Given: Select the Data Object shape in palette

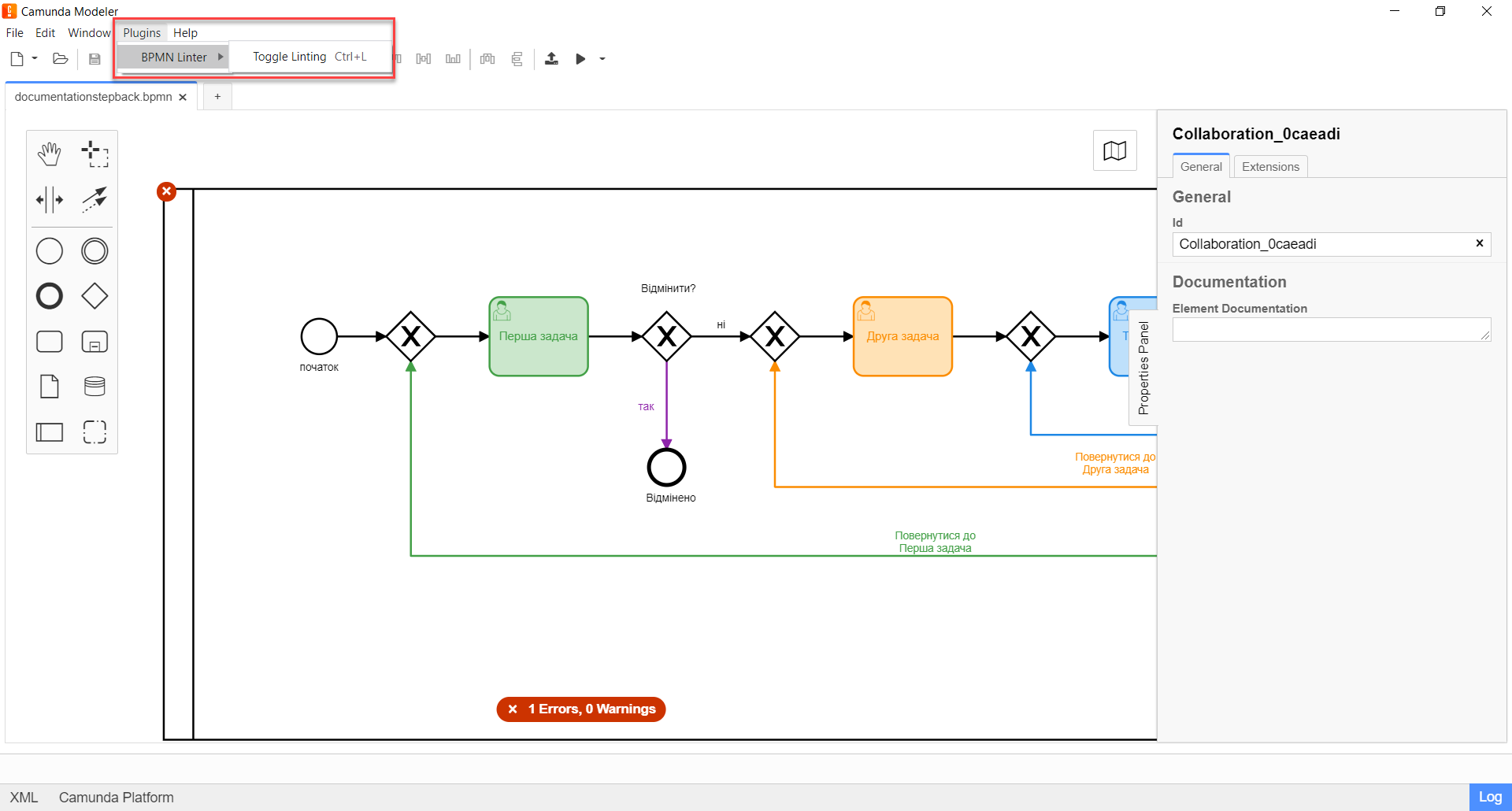Looking at the screenshot, I should 50,387.
